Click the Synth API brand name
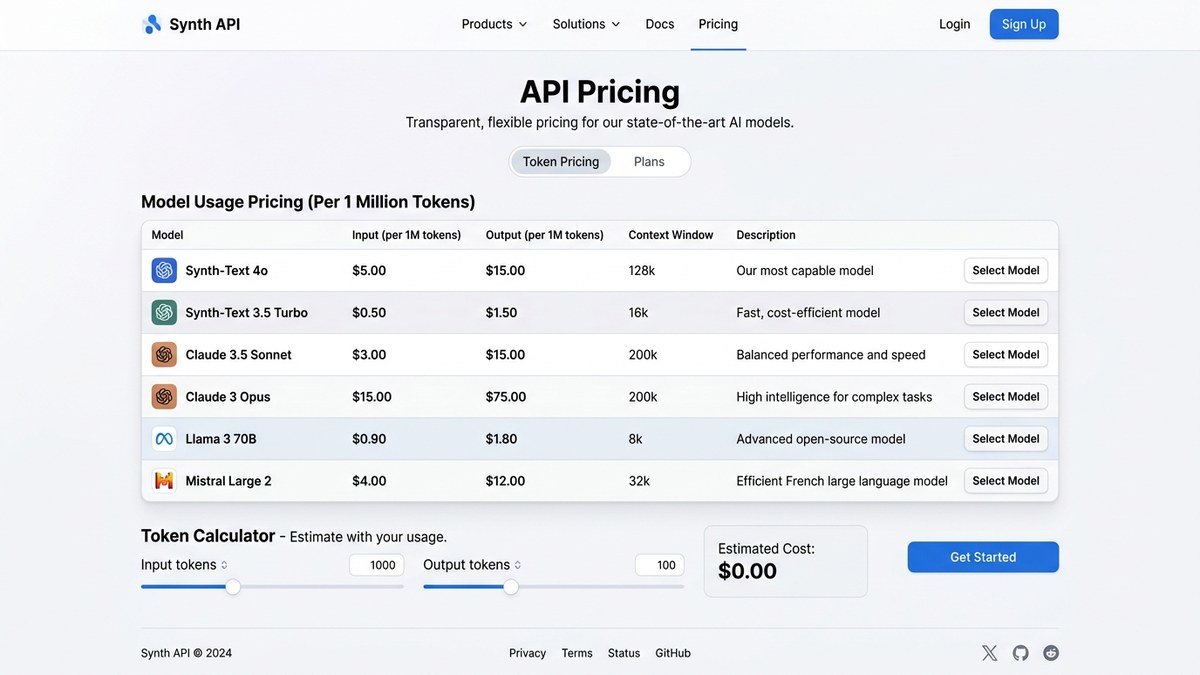The height and width of the screenshot is (675, 1200). [x=205, y=24]
